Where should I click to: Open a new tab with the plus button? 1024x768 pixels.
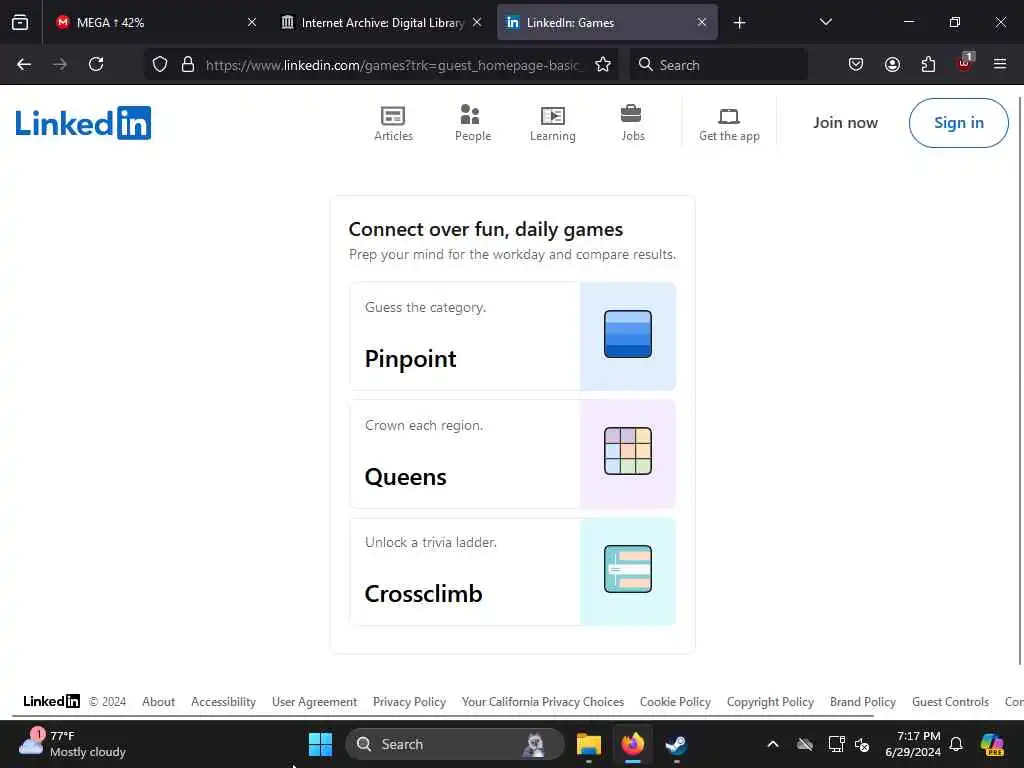[x=739, y=23]
